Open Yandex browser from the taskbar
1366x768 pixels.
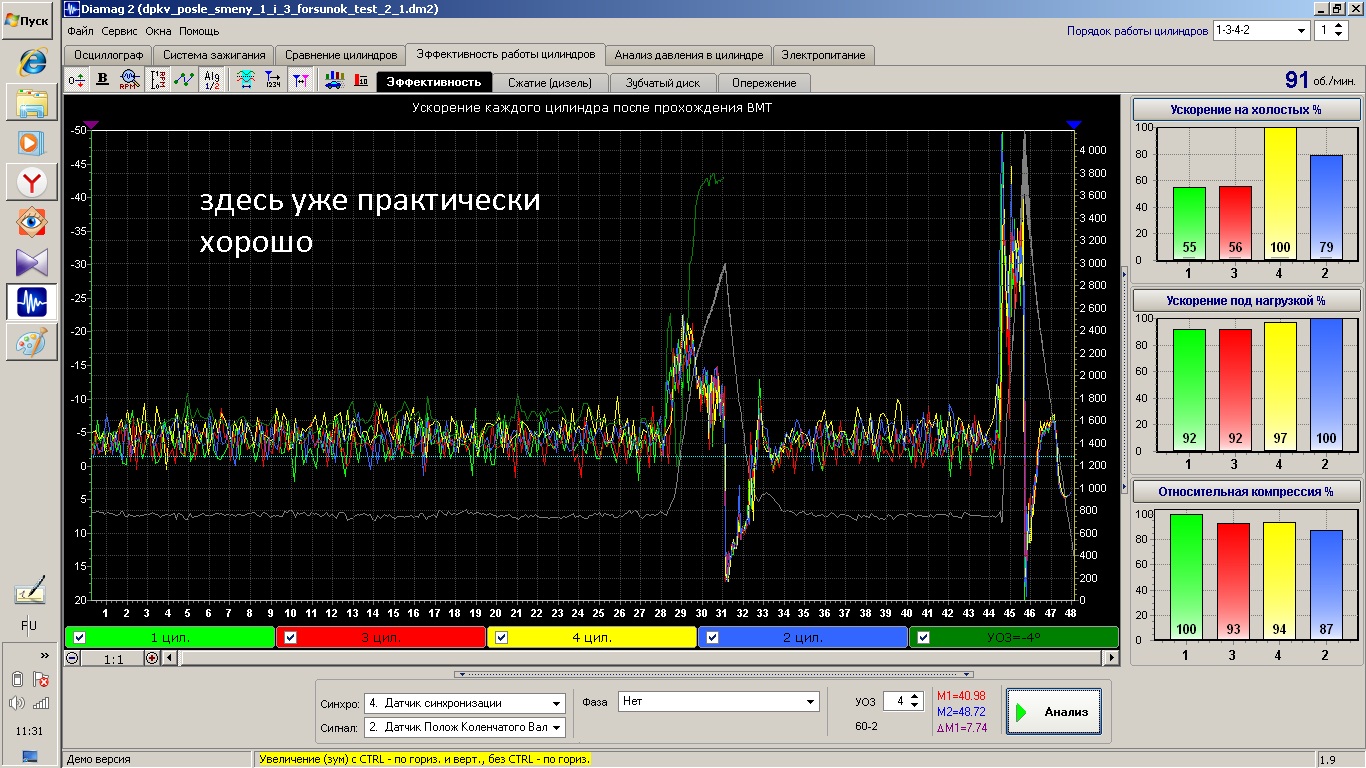[32, 182]
